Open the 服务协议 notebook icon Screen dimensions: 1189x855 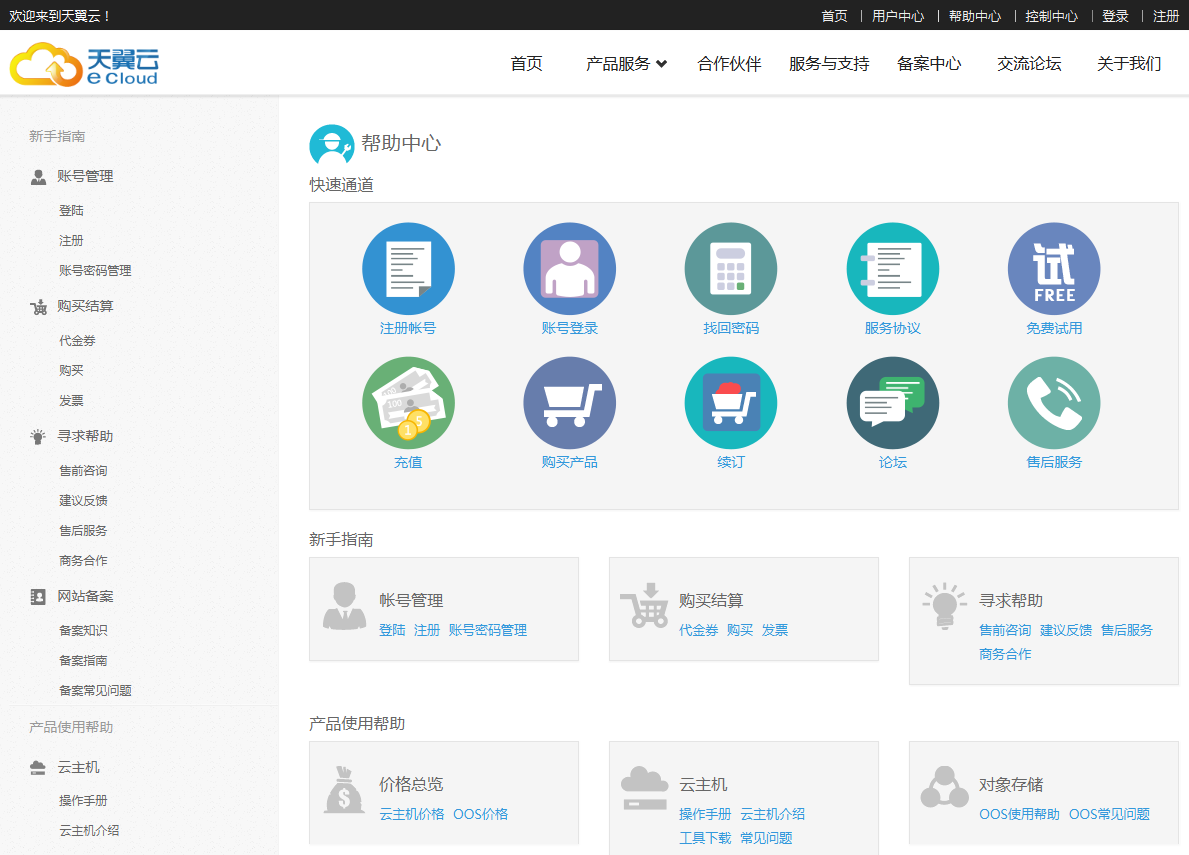click(x=892, y=269)
